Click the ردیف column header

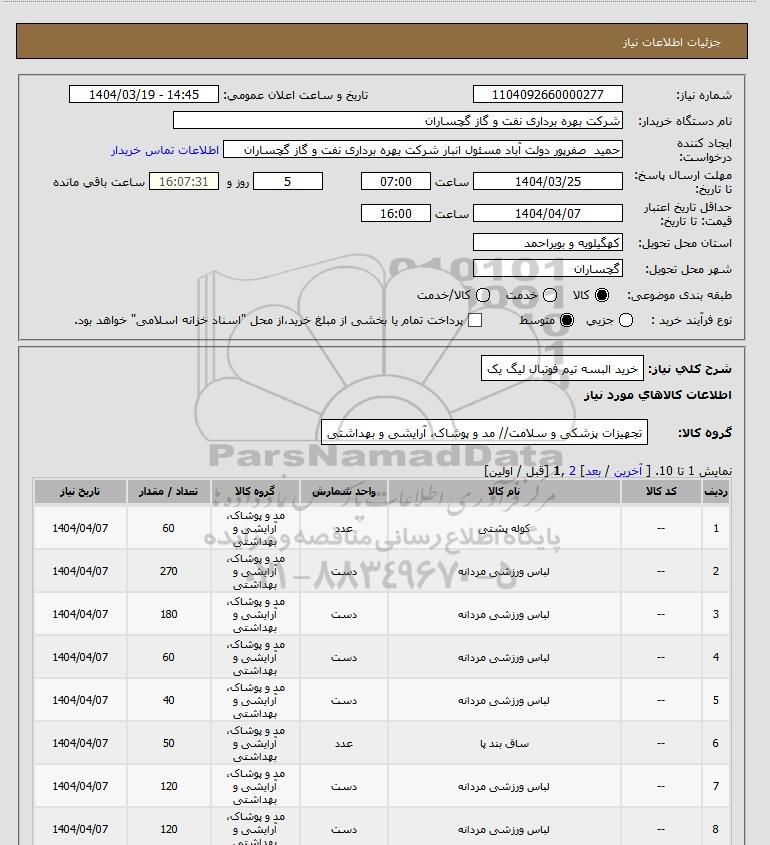click(x=716, y=491)
